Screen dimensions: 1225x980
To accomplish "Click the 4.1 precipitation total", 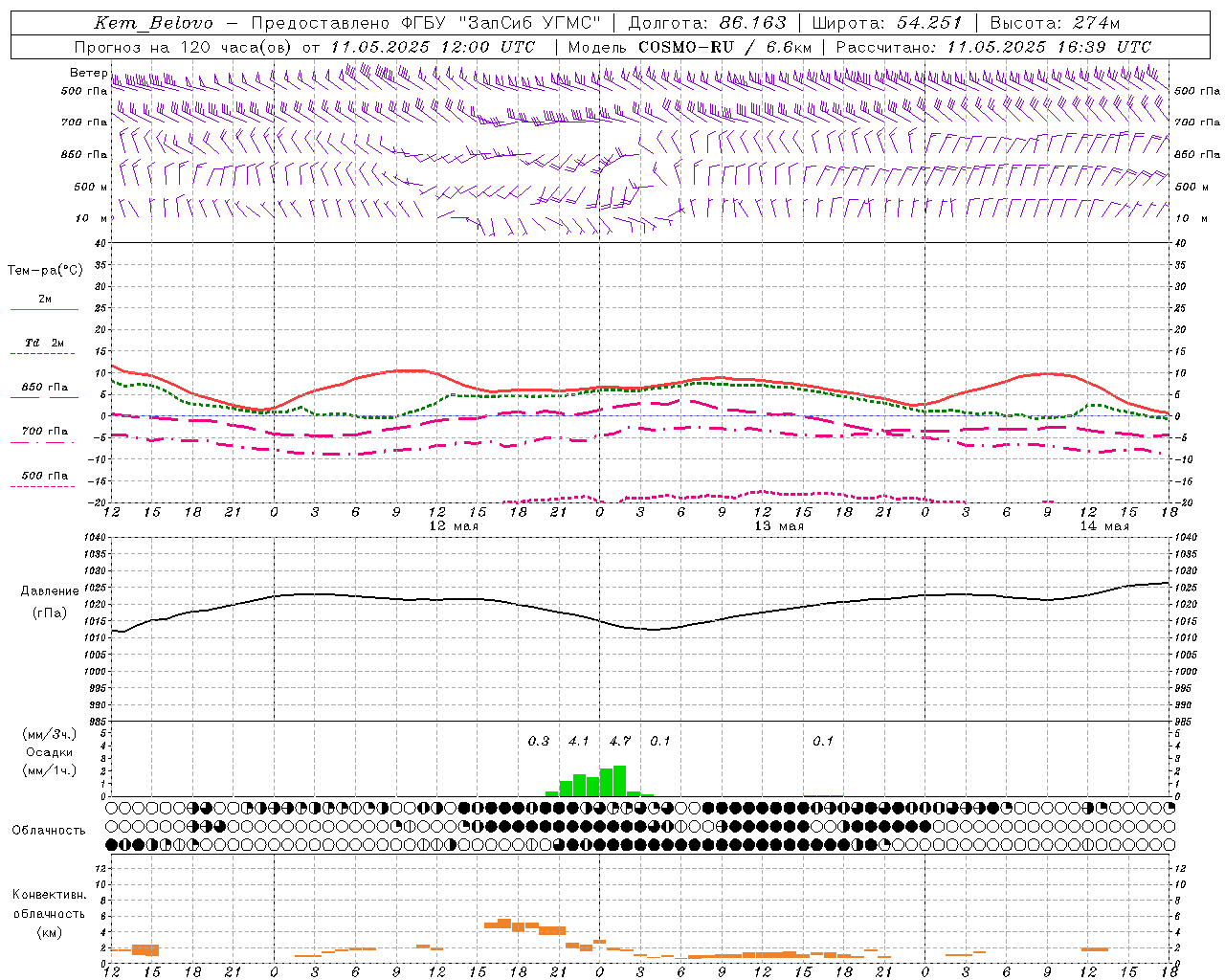I will point(579,741).
